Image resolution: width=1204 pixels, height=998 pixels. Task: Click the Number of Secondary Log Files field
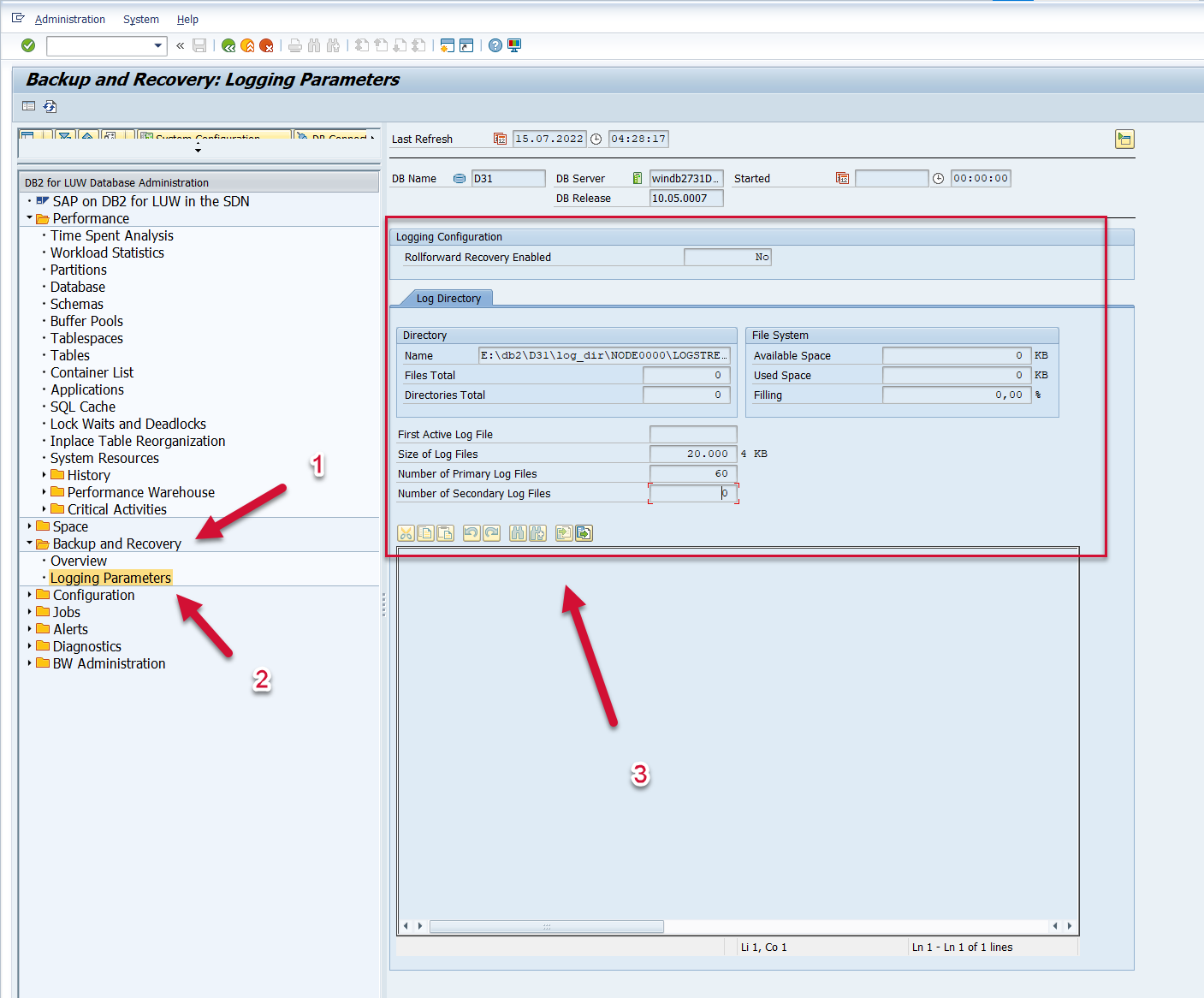click(692, 494)
